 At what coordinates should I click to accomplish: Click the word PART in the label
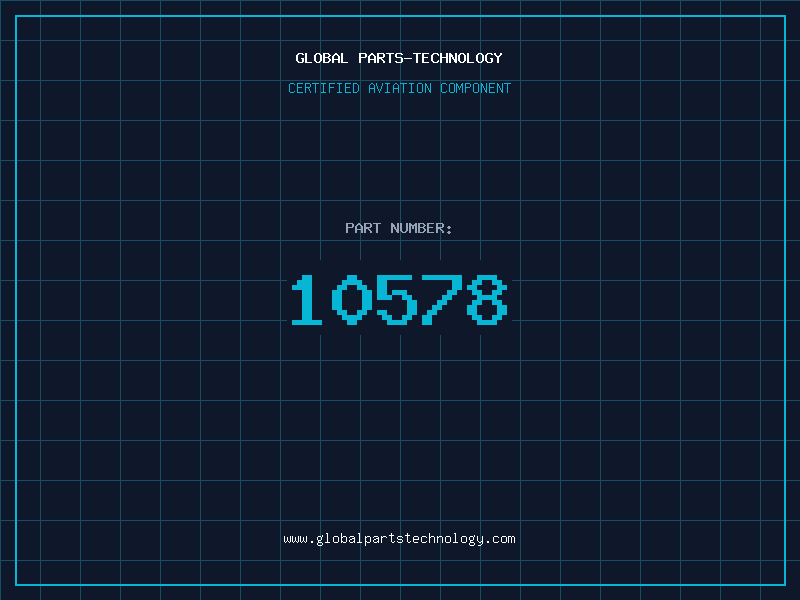[x=363, y=228]
